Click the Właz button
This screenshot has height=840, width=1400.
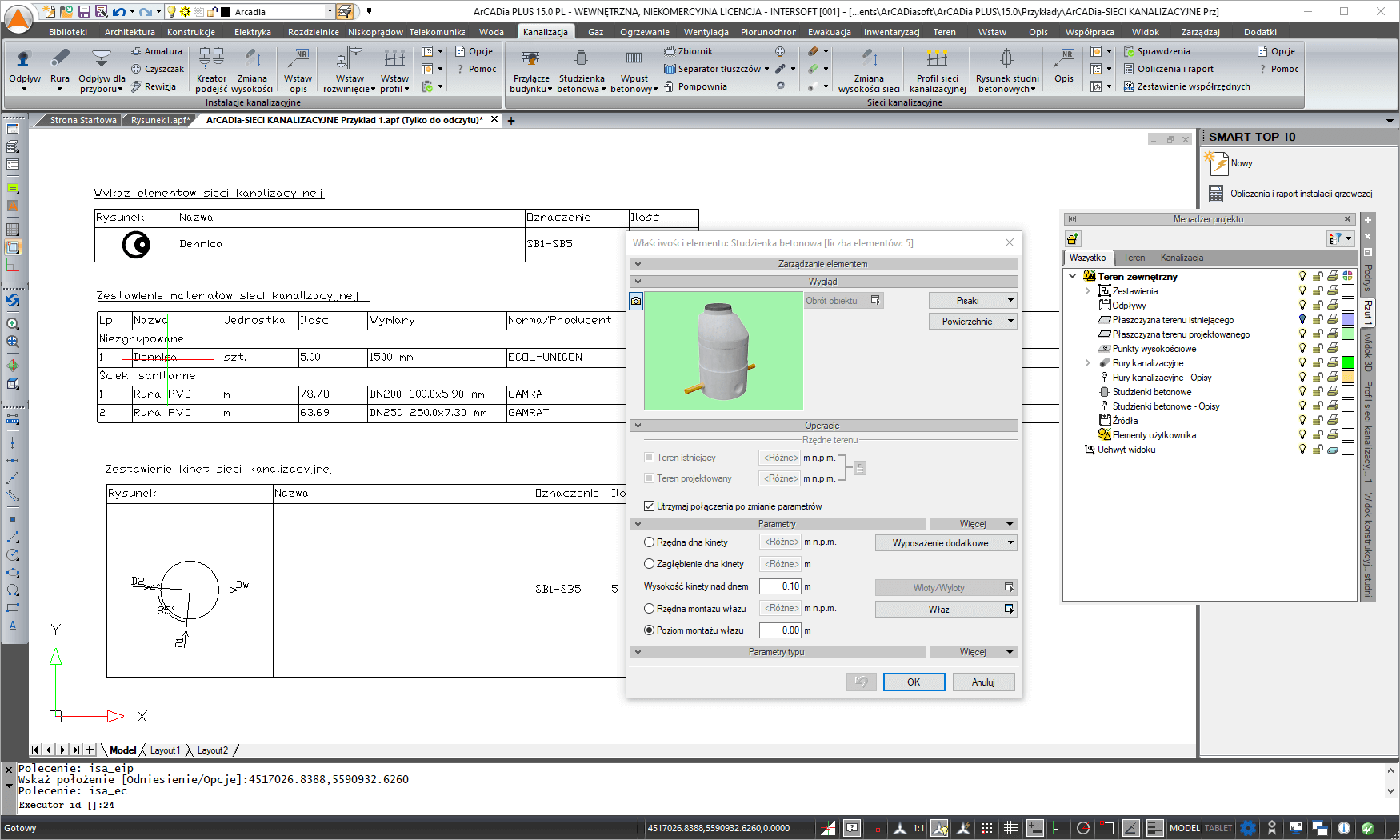(x=946, y=610)
